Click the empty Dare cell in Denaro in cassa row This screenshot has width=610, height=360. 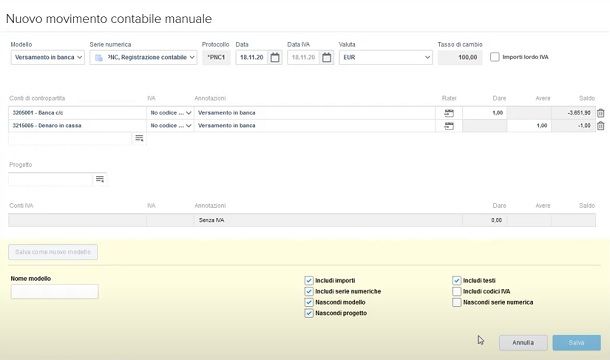click(484, 126)
